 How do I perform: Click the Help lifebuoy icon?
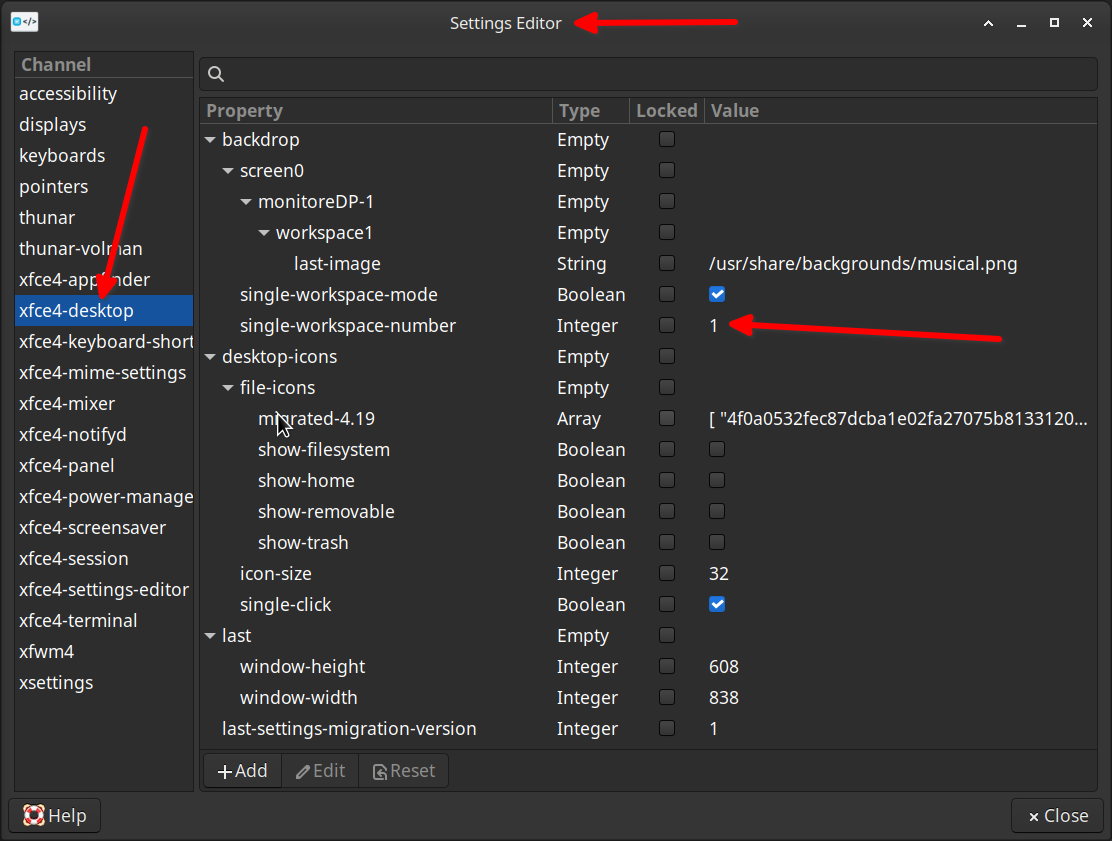click(33, 815)
